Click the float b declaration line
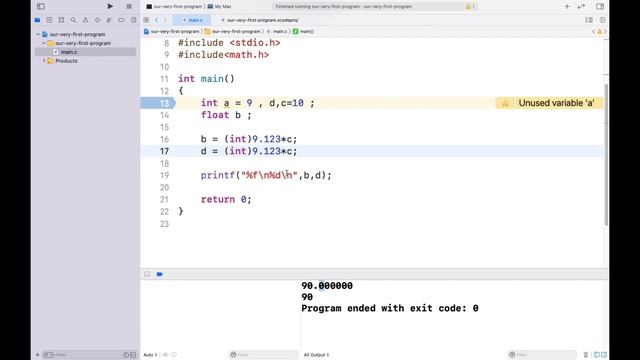 [x=226, y=115]
